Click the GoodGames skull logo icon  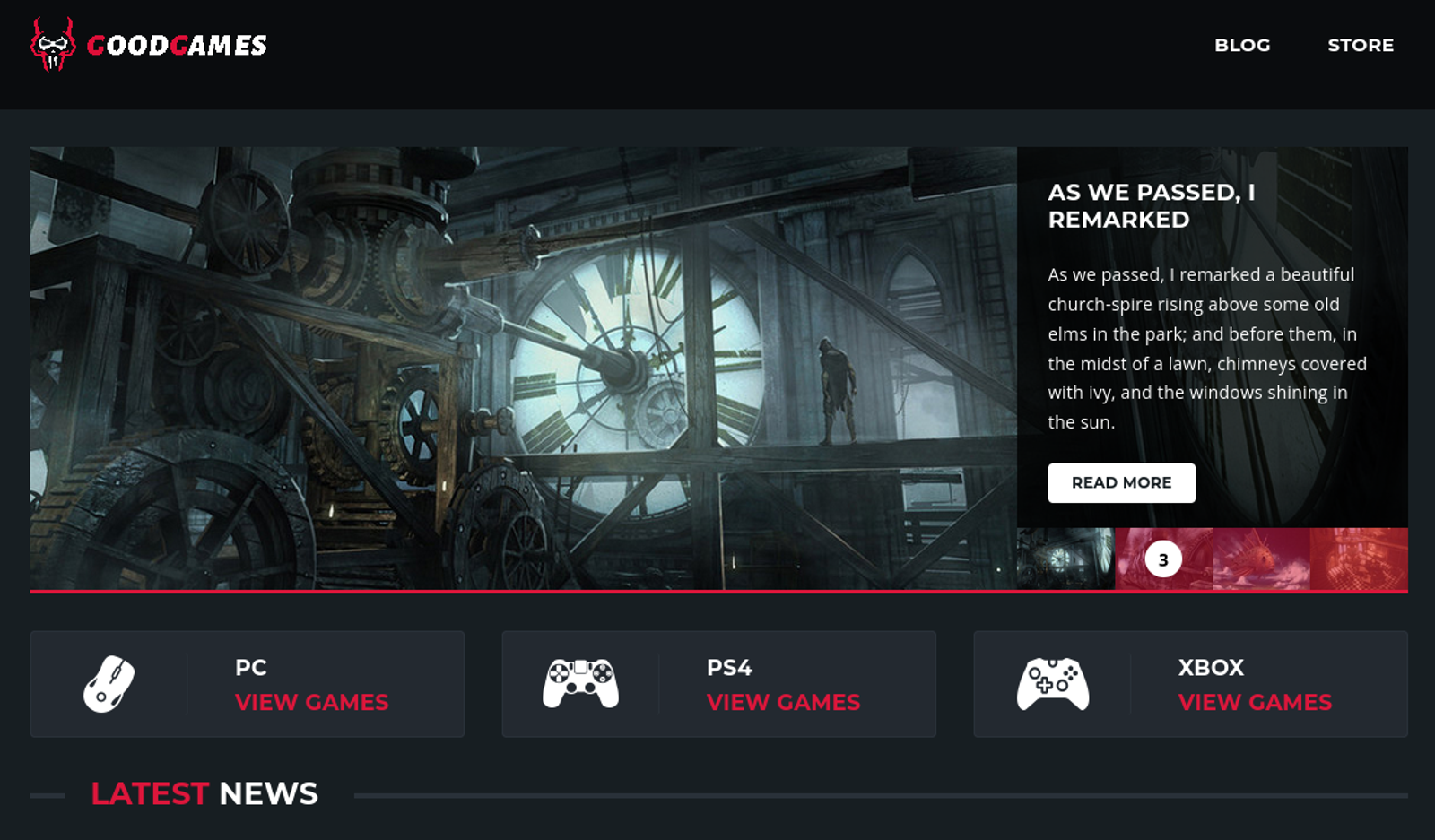pos(53,45)
